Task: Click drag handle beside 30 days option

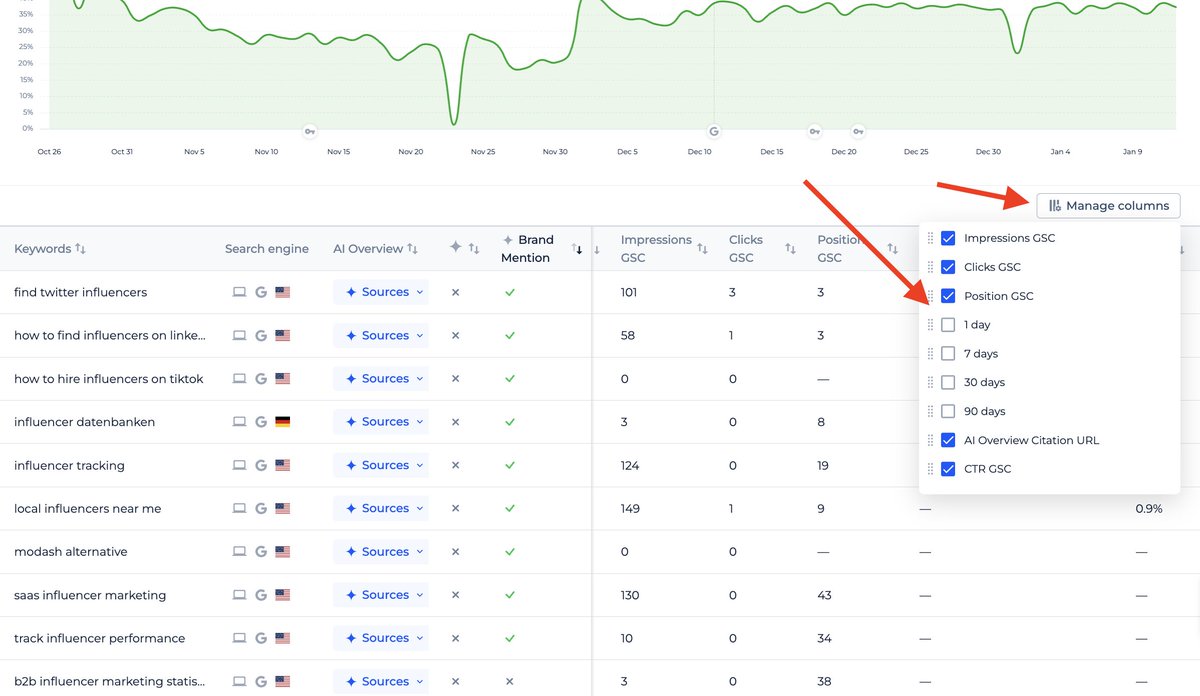Action: [x=931, y=382]
